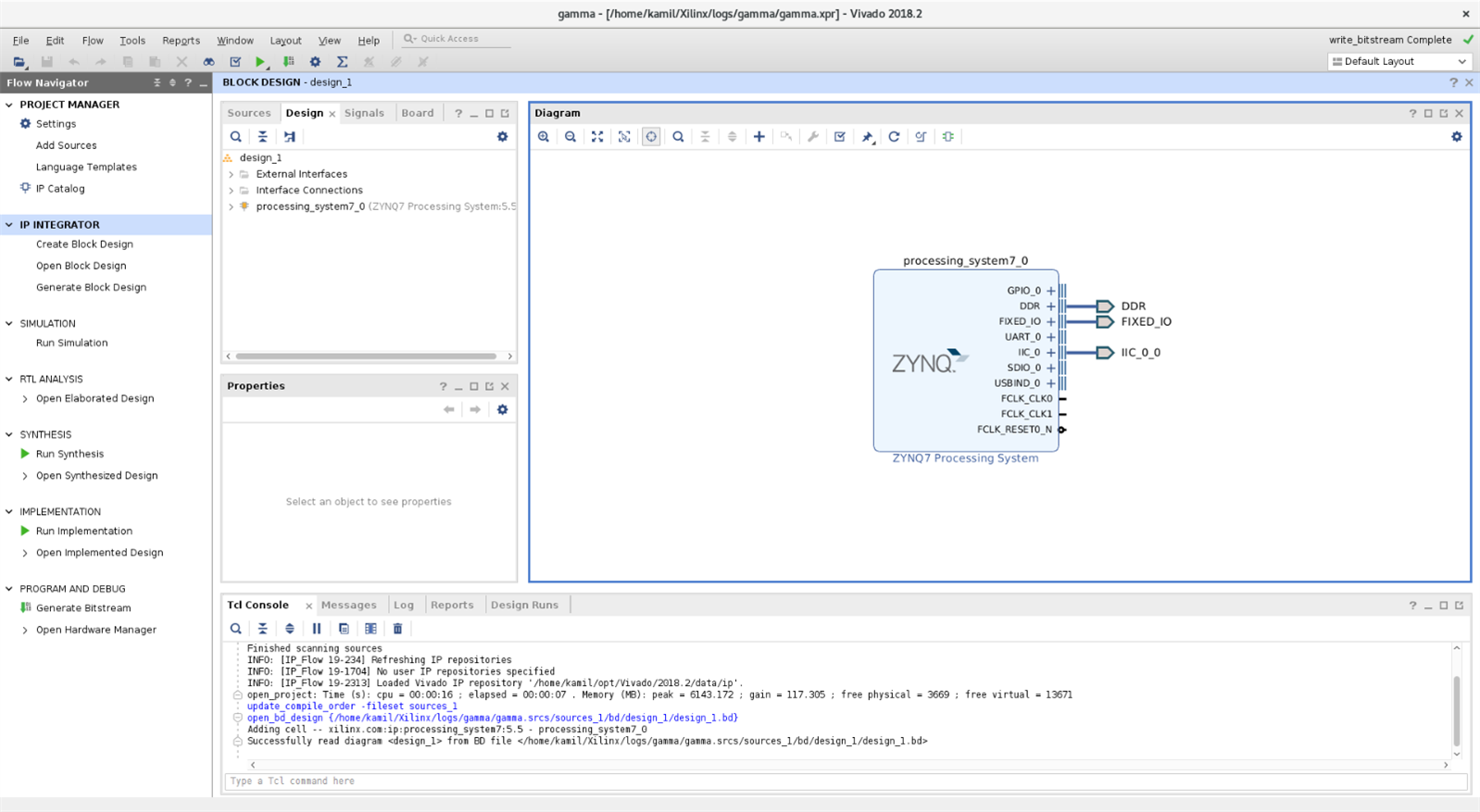Screen dimensions: 1480x812
Task: Zoom out on the Diagram
Action: pos(571,137)
